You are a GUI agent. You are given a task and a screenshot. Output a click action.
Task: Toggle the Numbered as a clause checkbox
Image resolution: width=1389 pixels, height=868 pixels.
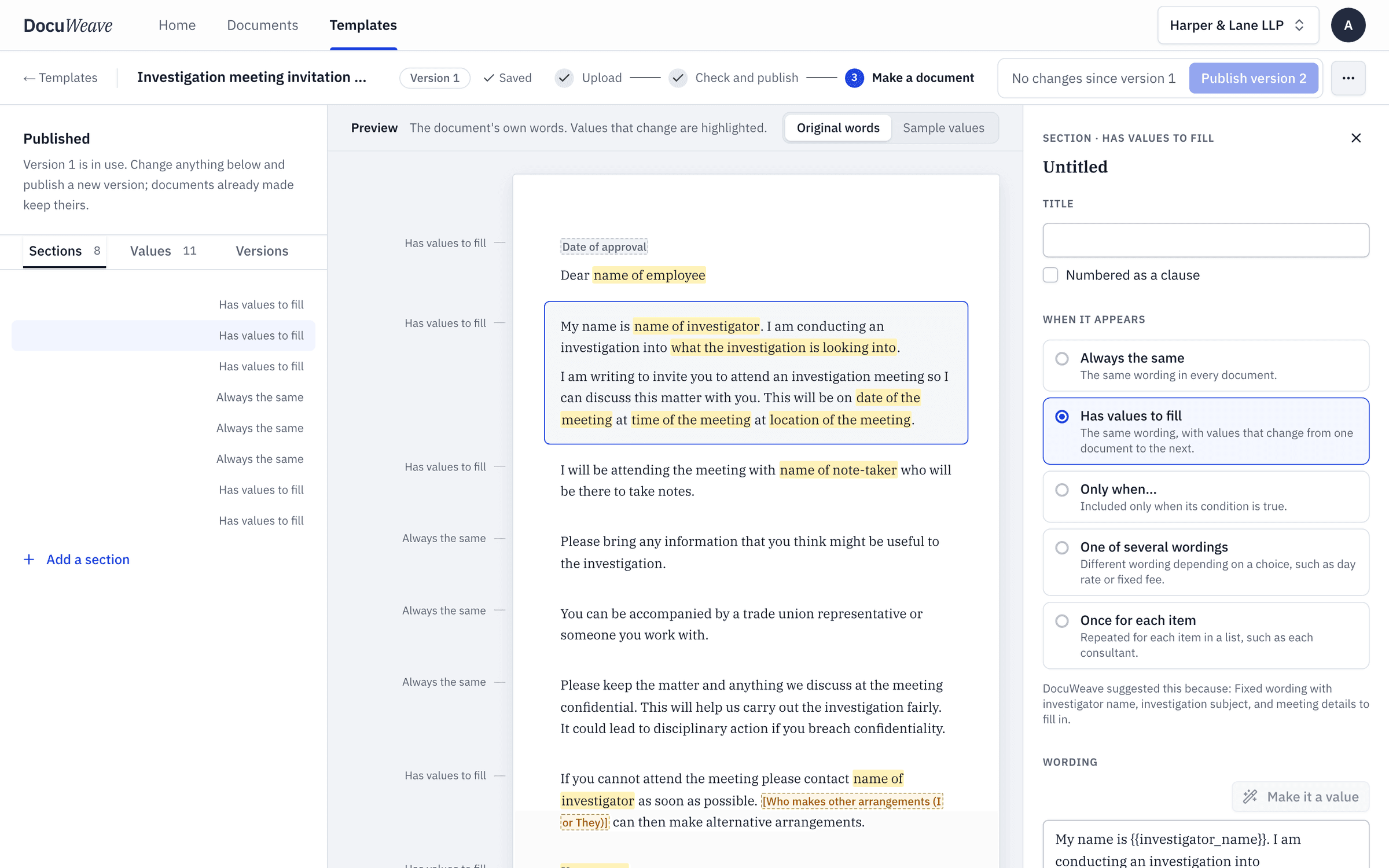tap(1050, 275)
